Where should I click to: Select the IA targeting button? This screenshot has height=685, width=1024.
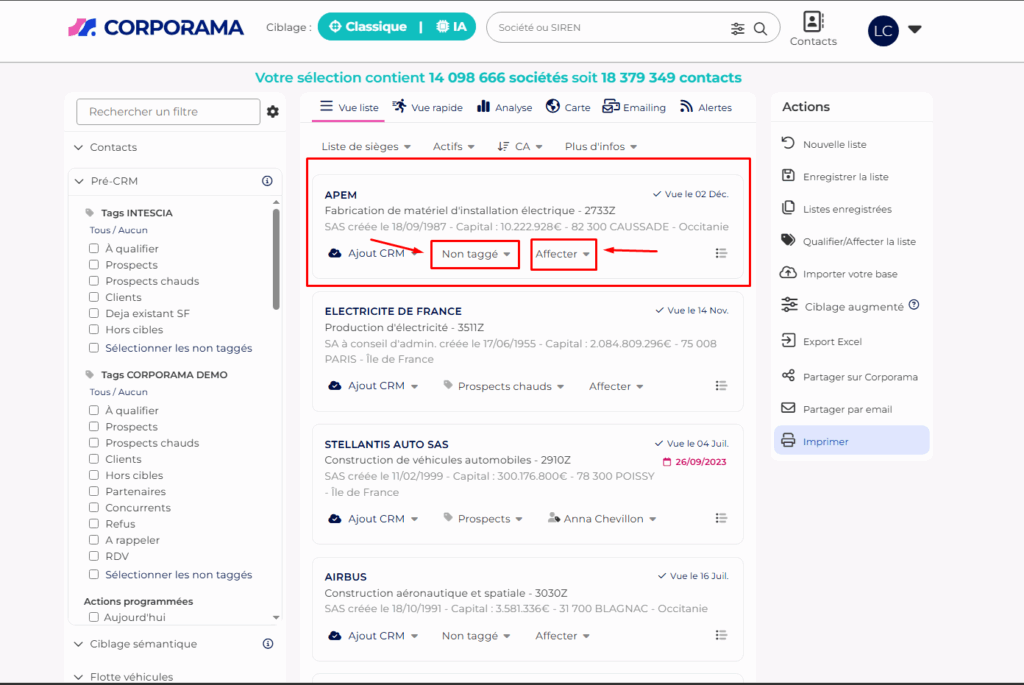(451, 27)
